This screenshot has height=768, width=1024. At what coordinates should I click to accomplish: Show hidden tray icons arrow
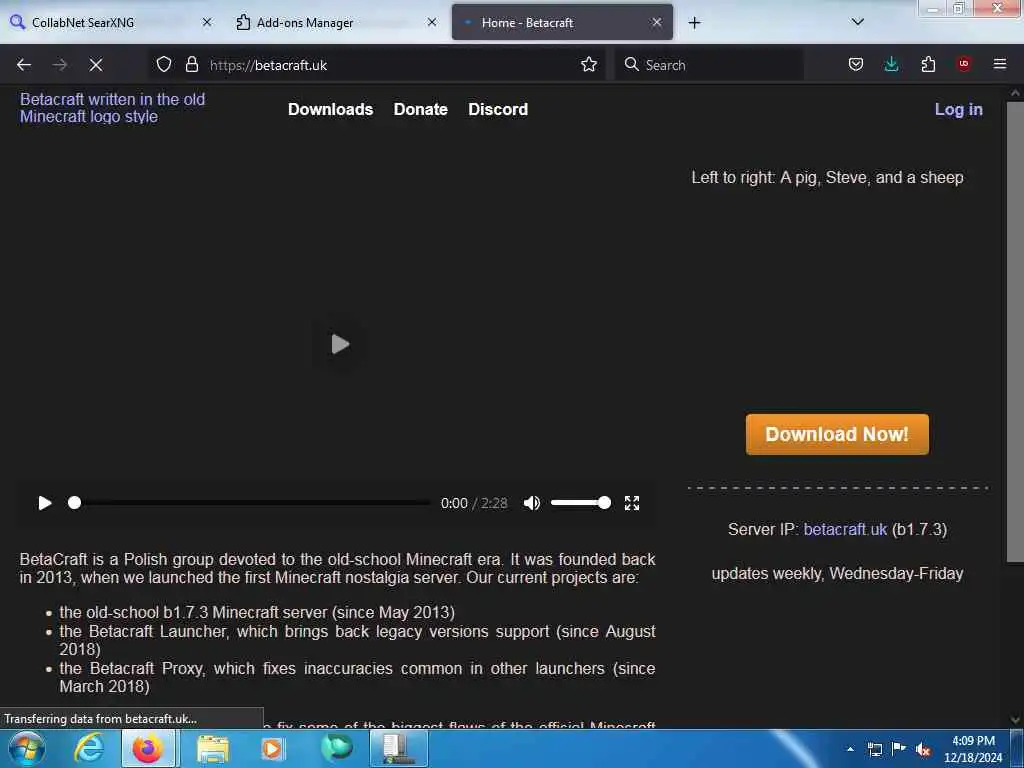click(x=850, y=749)
